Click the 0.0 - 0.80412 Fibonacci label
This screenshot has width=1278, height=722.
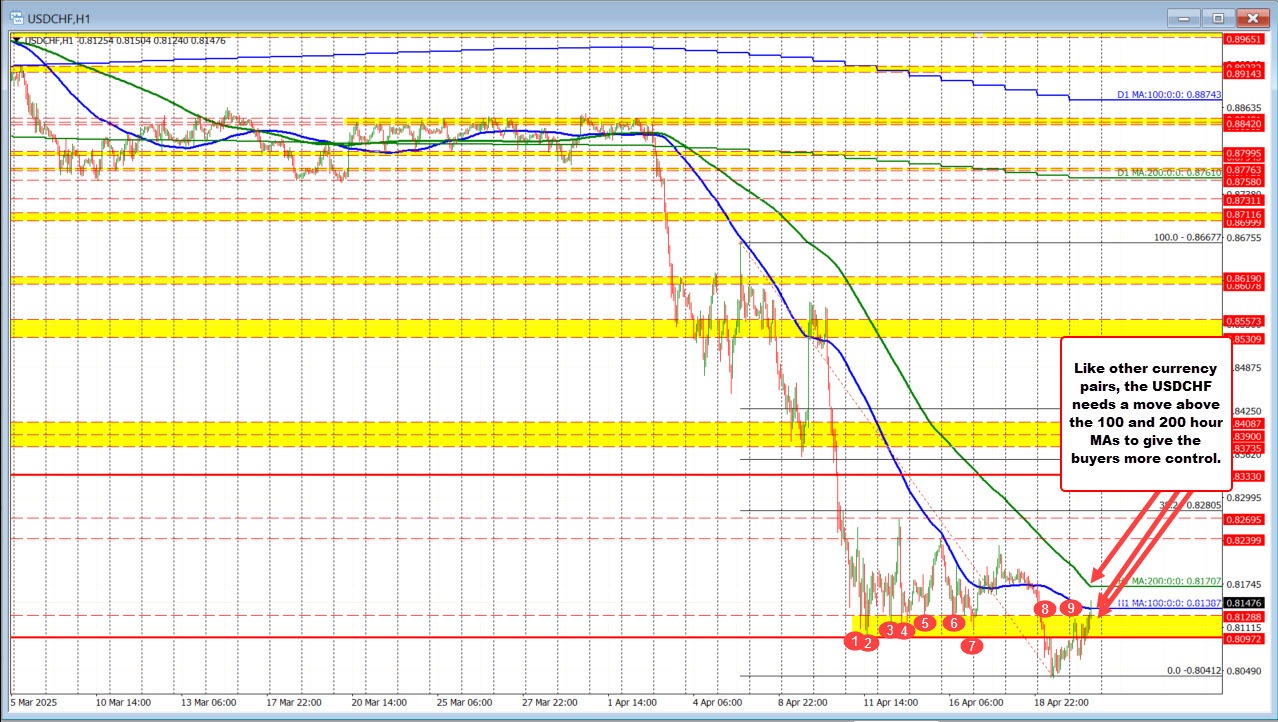click(1194, 671)
